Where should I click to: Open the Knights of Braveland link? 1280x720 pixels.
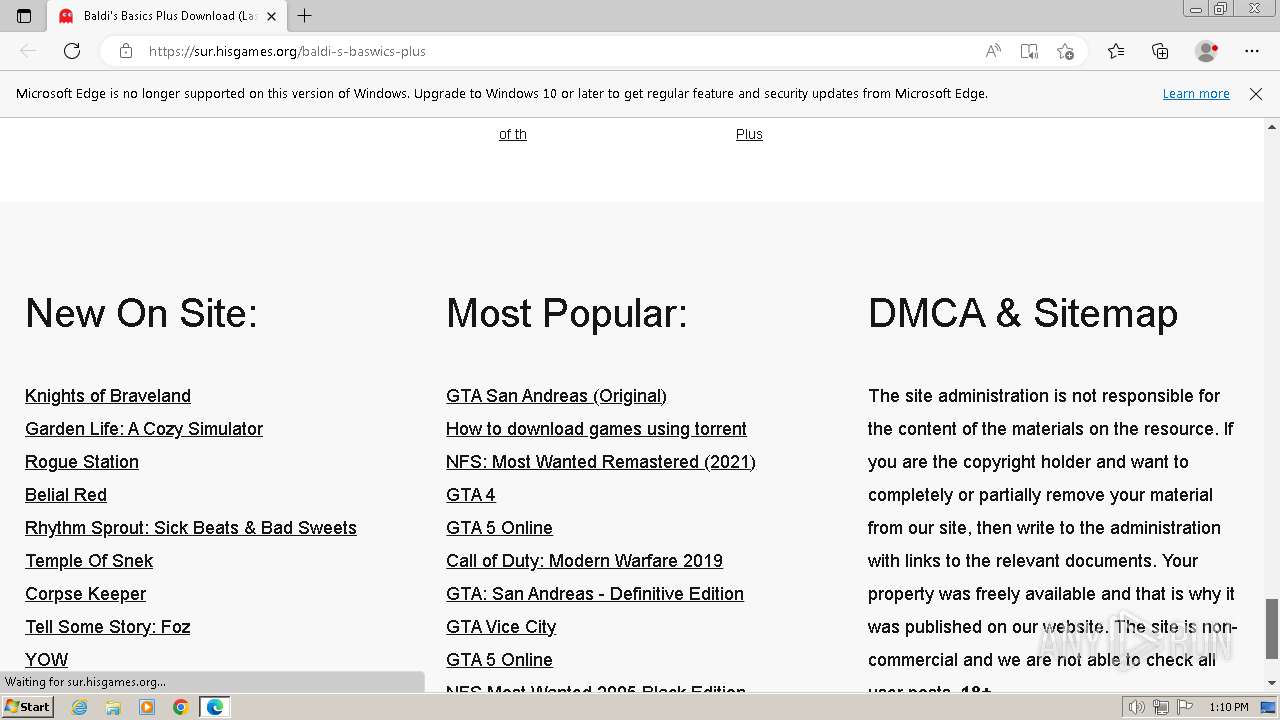click(108, 396)
